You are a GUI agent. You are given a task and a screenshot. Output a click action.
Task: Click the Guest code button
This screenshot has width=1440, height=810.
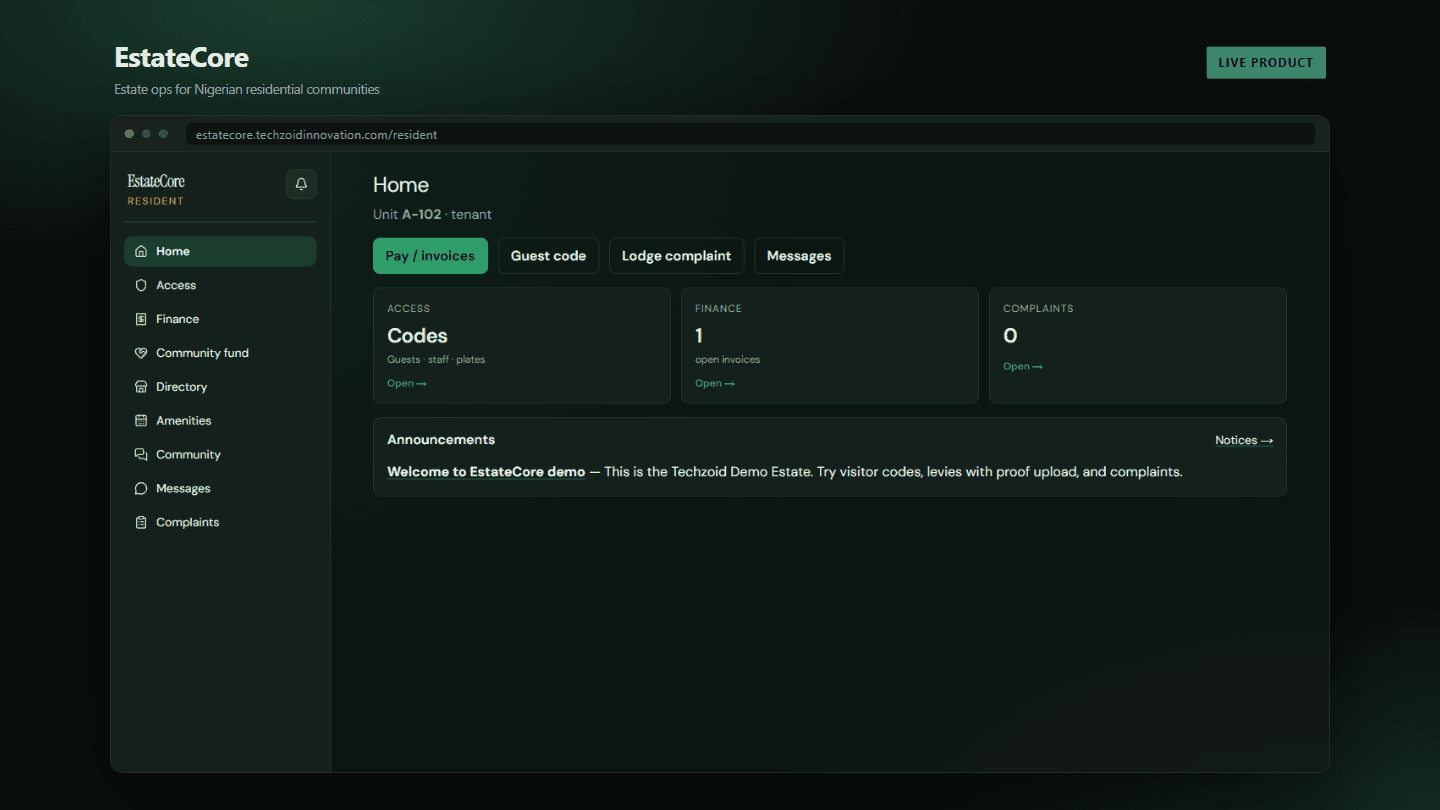pyautogui.click(x=548, y=256)
